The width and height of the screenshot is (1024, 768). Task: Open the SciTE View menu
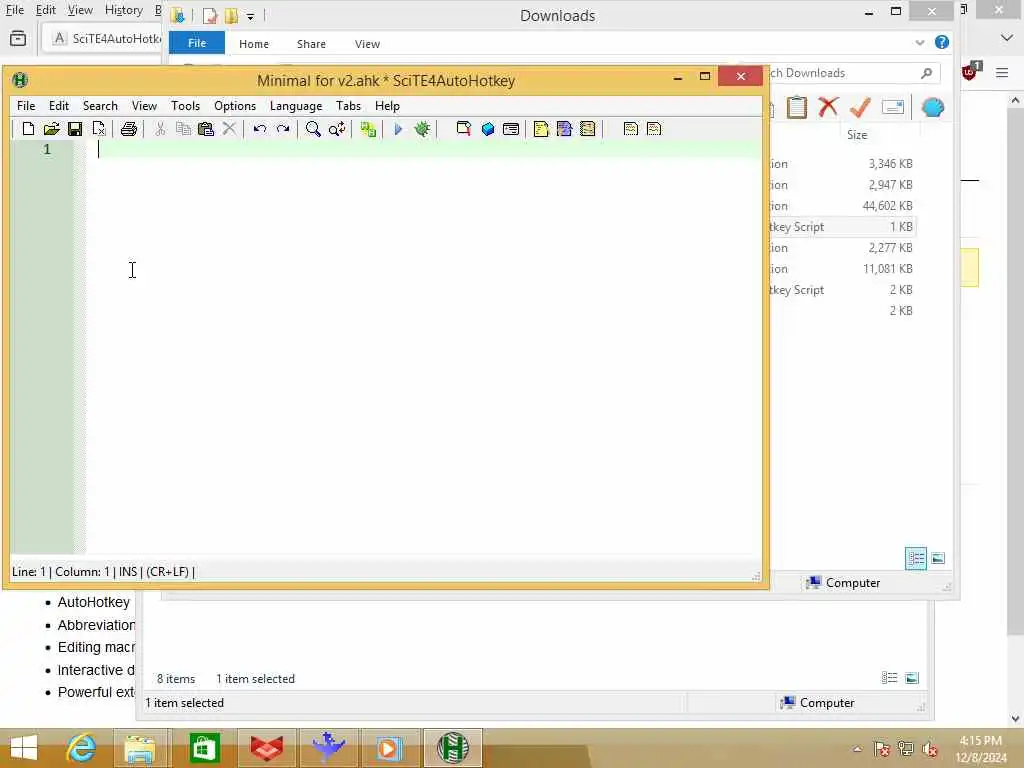[144, 106]
